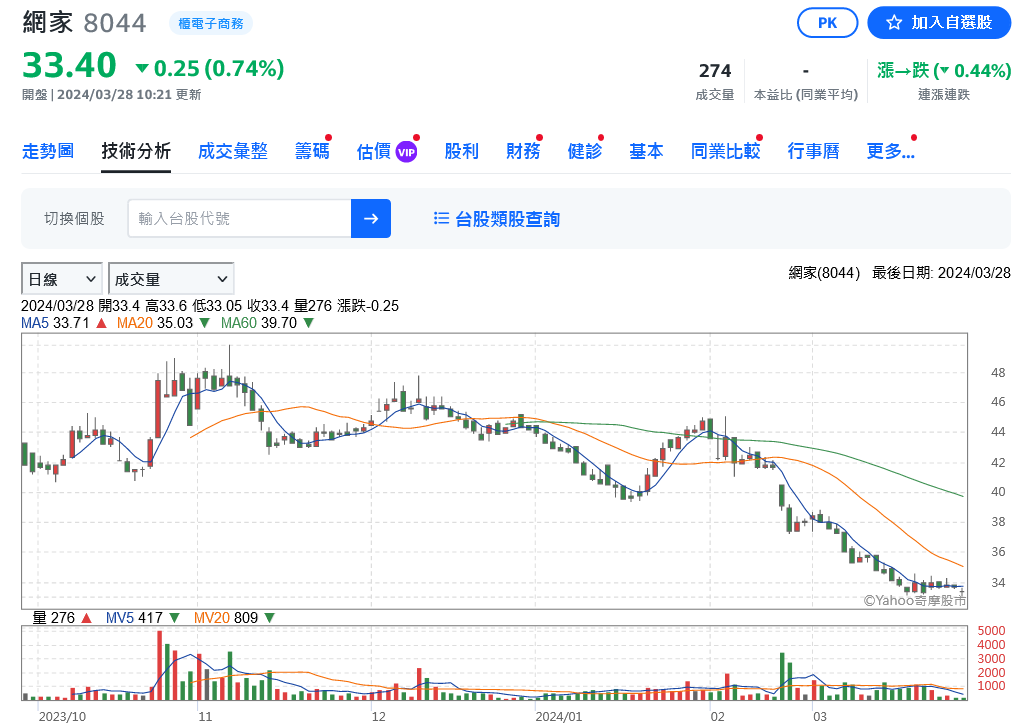
Task: Focus the 輸入台股代號 stock code field
Action: click(x=239, y=218)
